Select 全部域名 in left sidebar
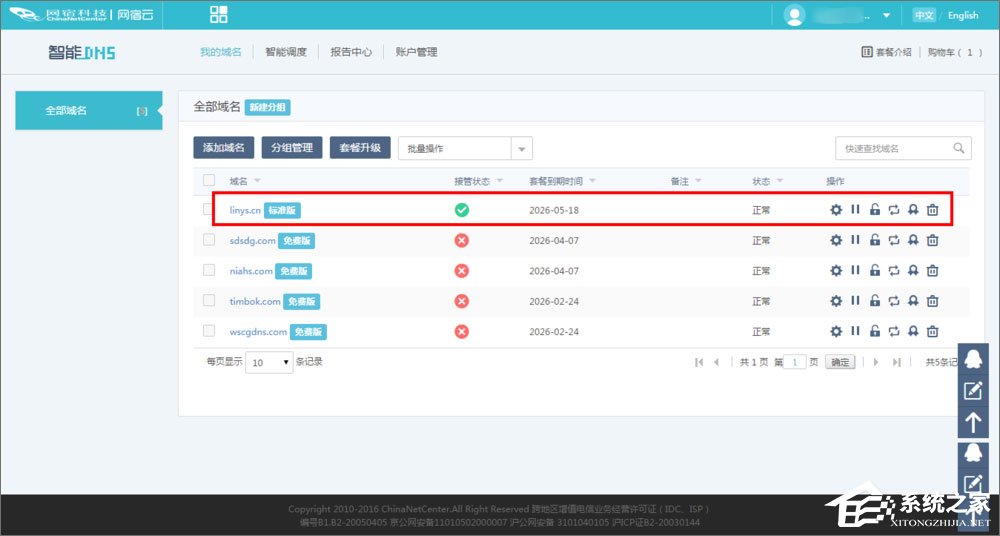 coord(89,110)
